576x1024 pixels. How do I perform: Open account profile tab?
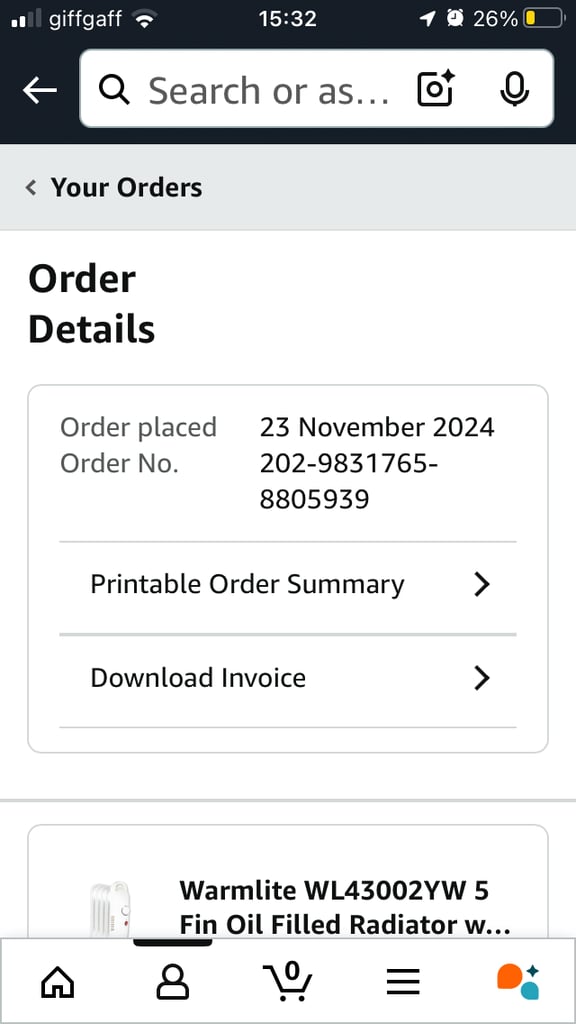(172, 982)
